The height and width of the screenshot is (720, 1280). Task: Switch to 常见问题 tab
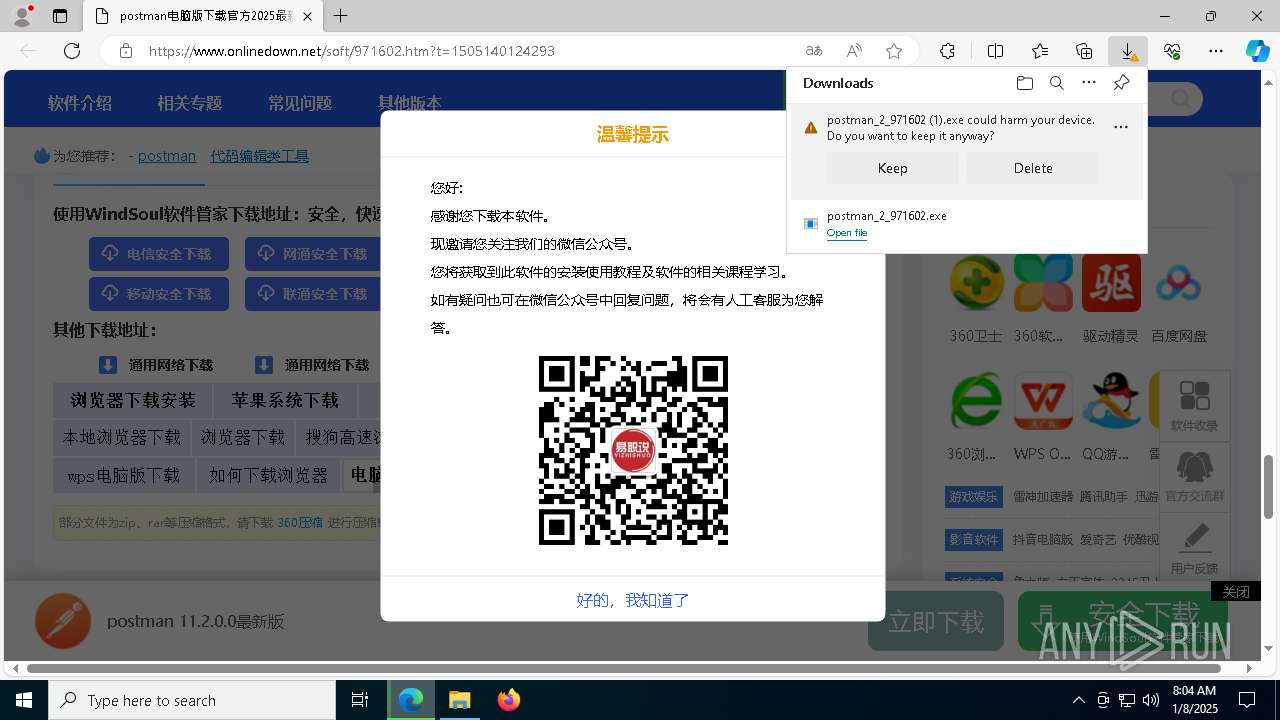(x=300, y=103)
